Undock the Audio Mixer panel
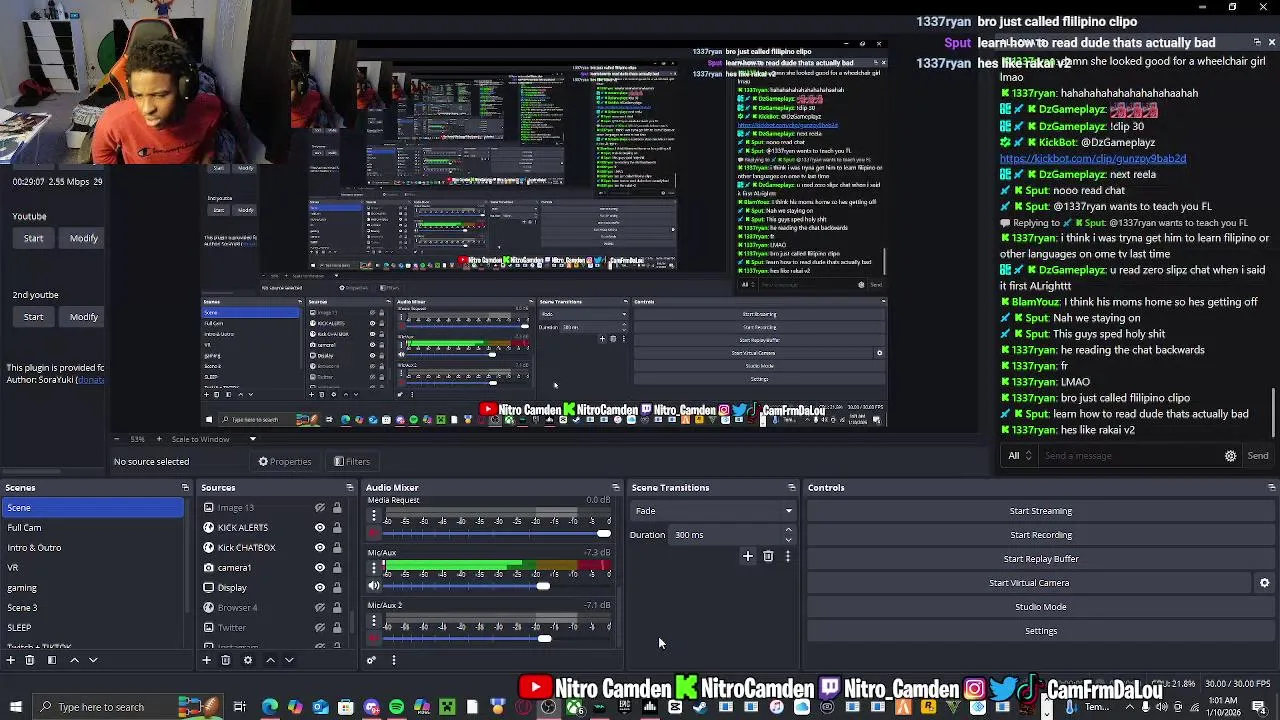Image resolution: width=1280 pixels, height=720 pixels. 616,488
